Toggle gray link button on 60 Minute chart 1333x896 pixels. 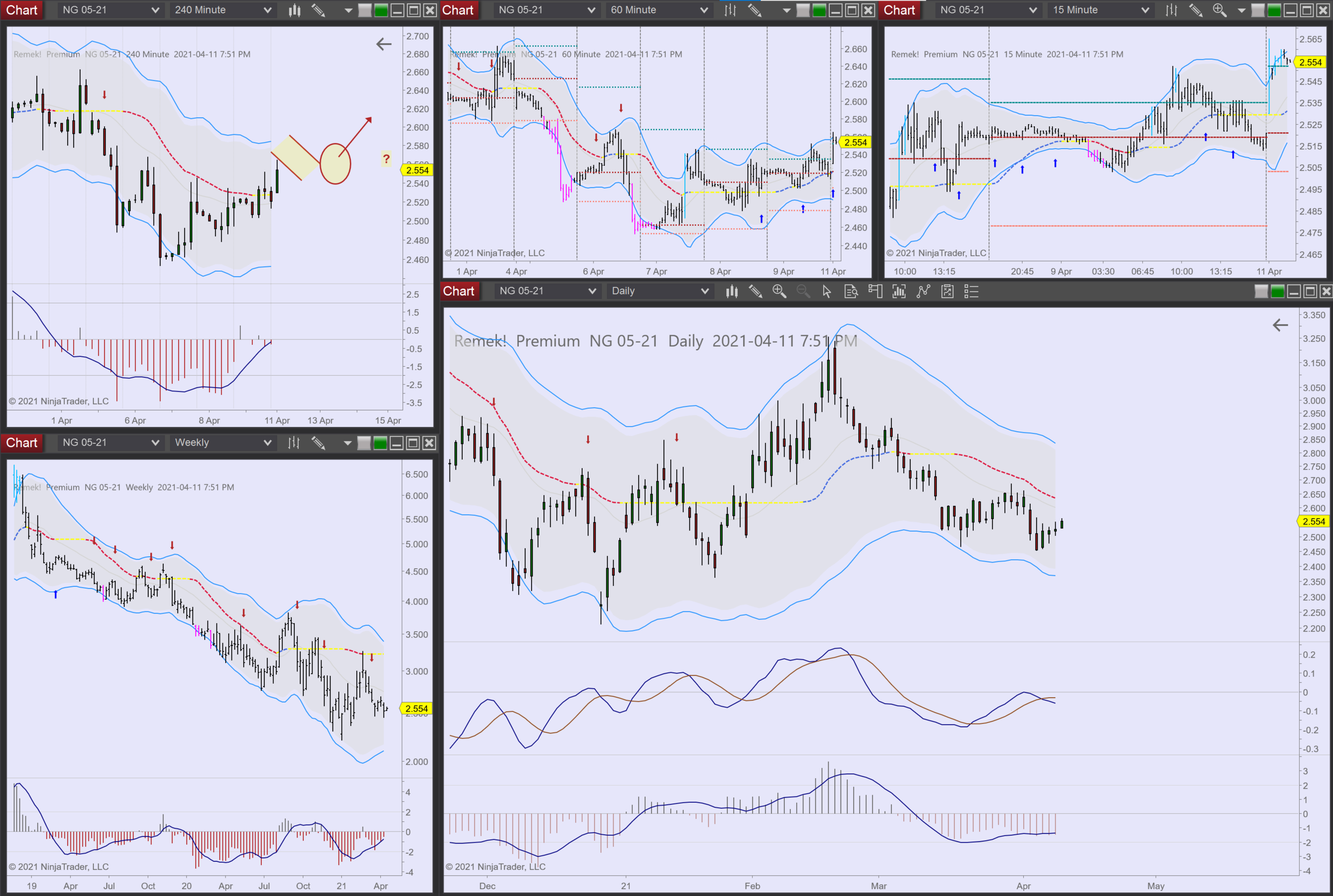803,10
